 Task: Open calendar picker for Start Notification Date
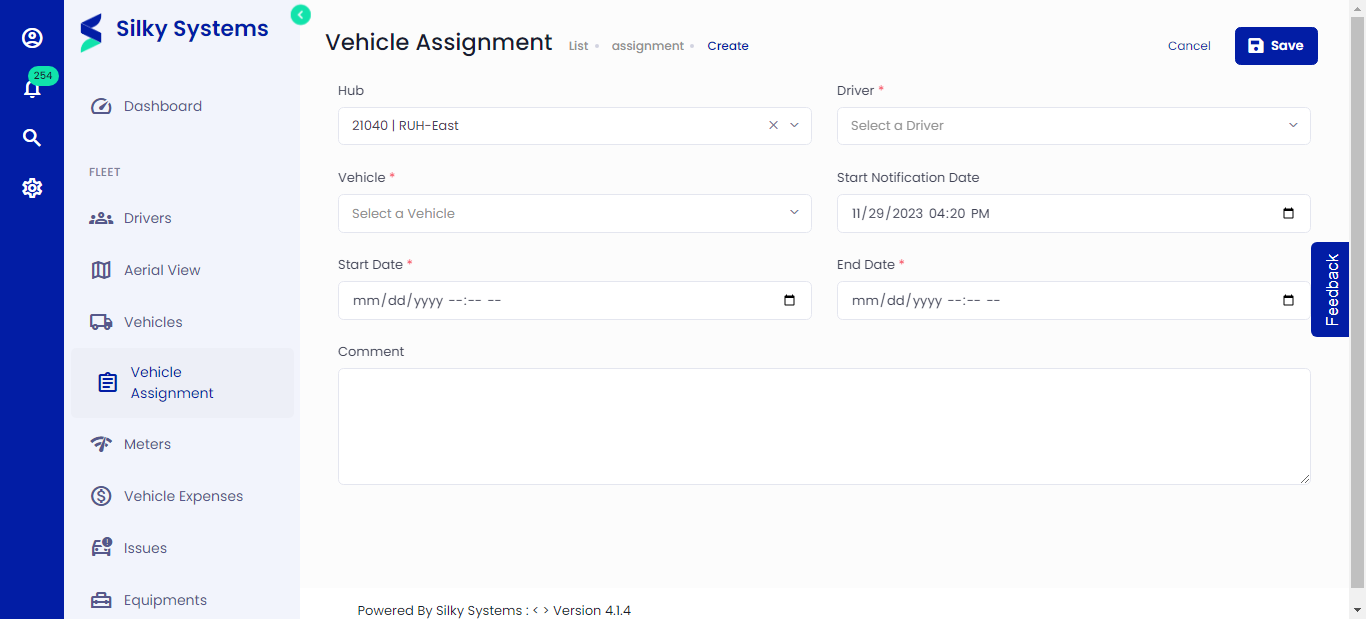pos(1288,213)
